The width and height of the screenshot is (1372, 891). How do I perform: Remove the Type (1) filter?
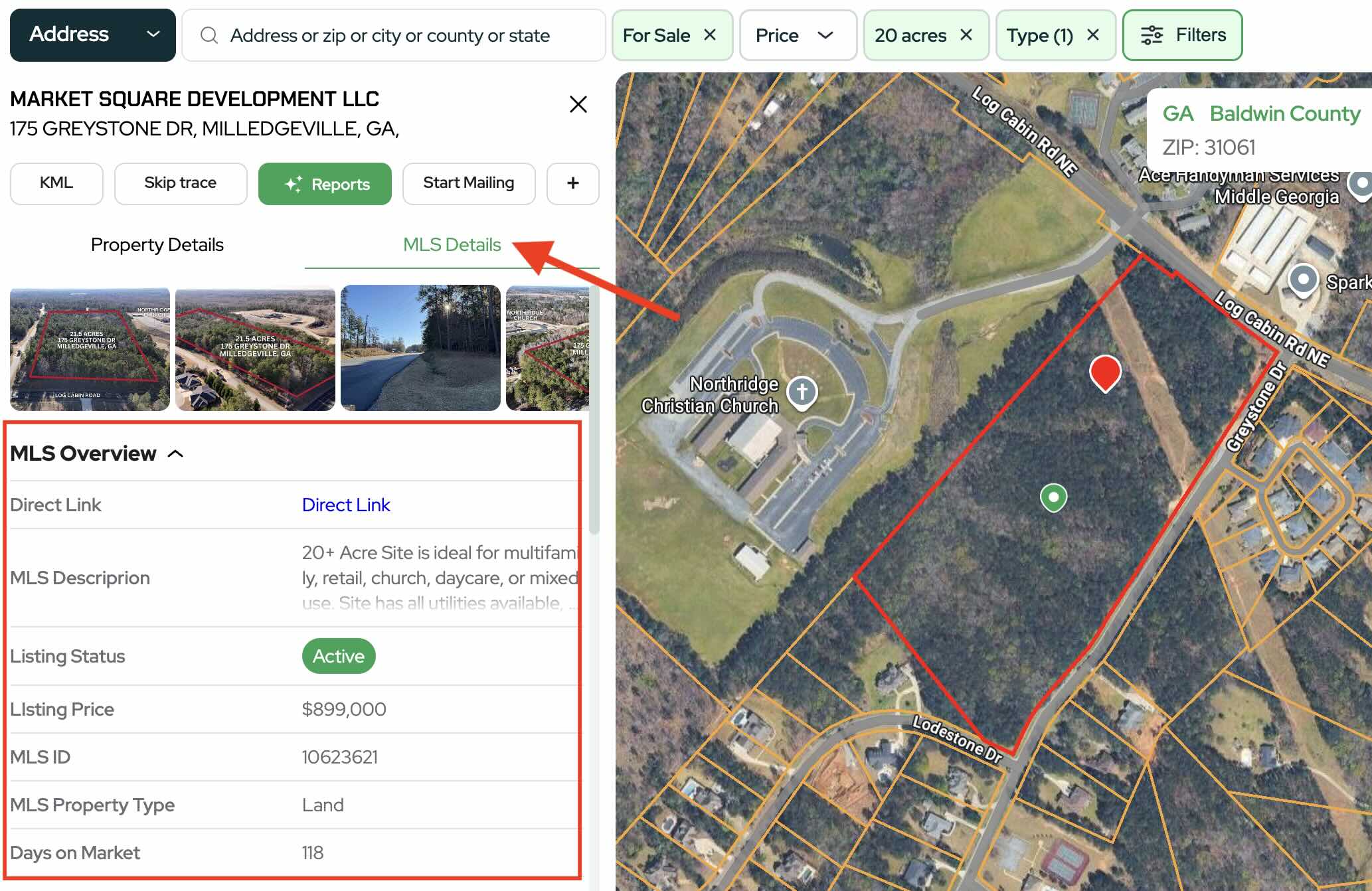coord(1093,35)
